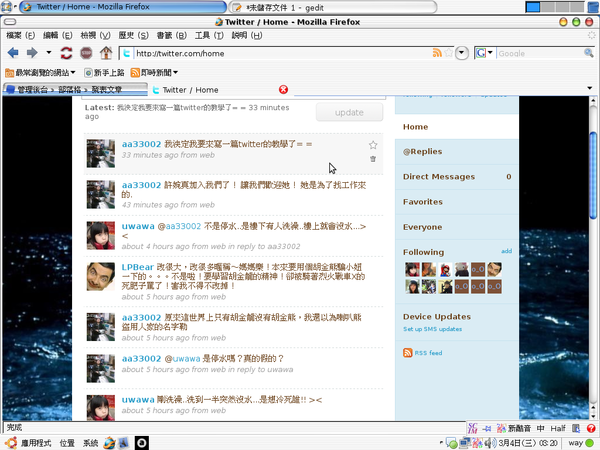Expand the 即時新聞 live bookmark
This screenshot has width=600, height=450.
(x=154, y=72)
